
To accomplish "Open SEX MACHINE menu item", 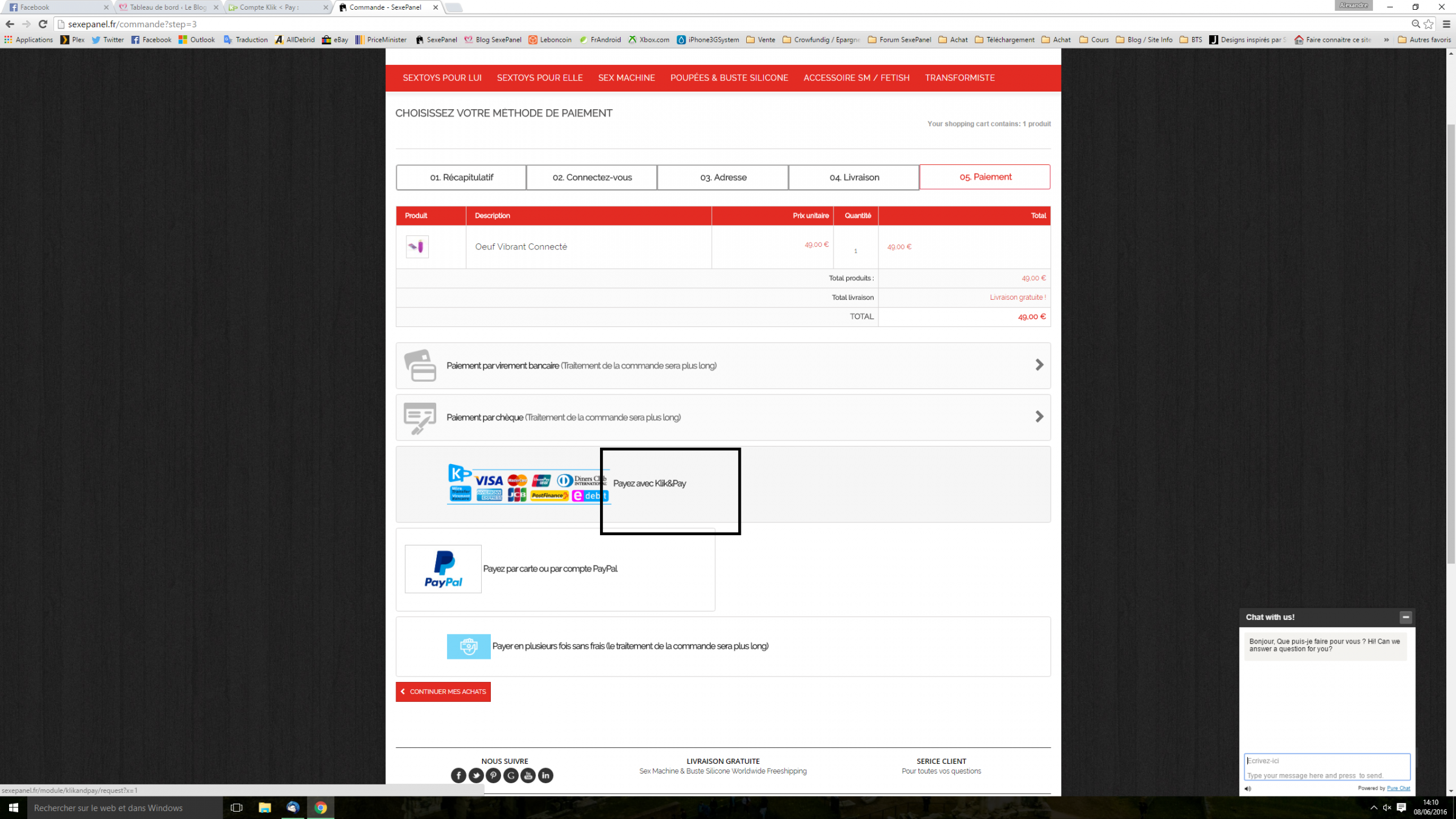I will click(627, 78).
